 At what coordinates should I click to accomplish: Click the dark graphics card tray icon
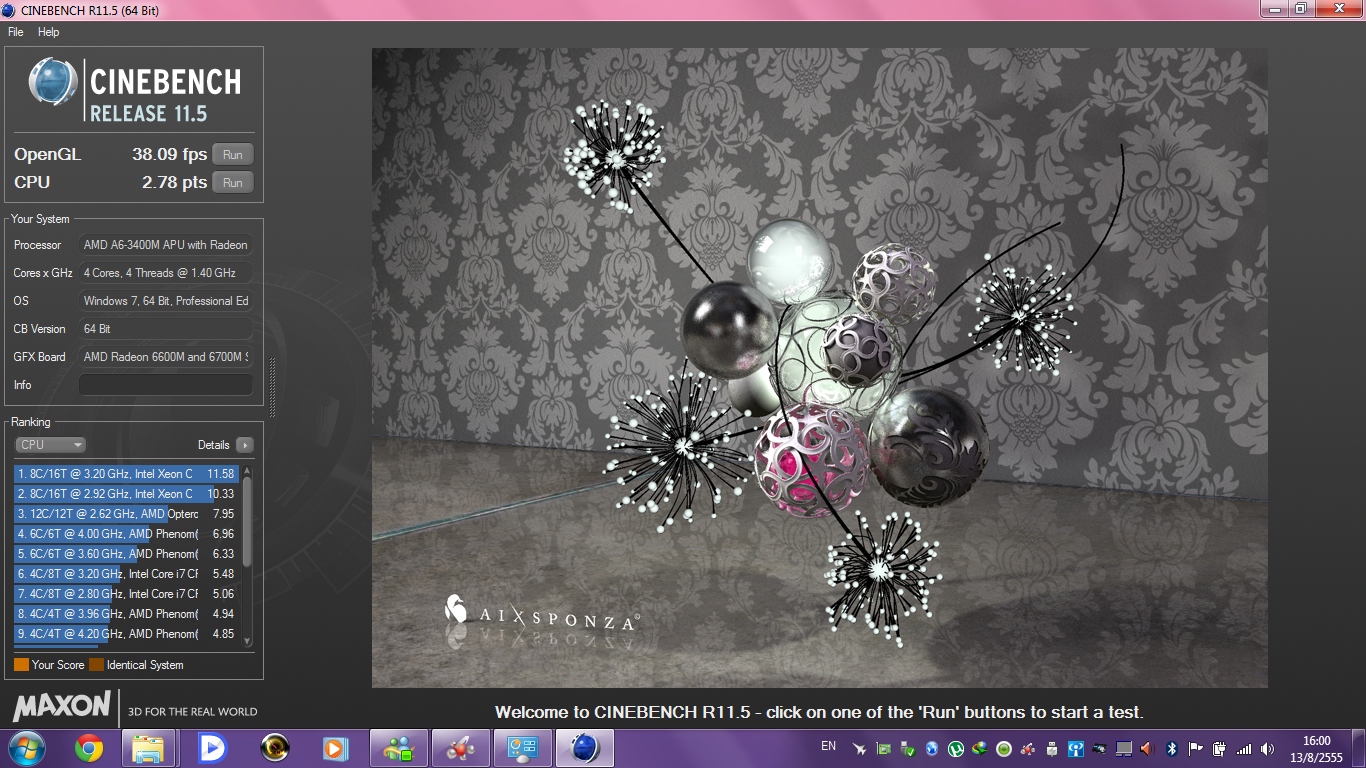coord(1100,748)
